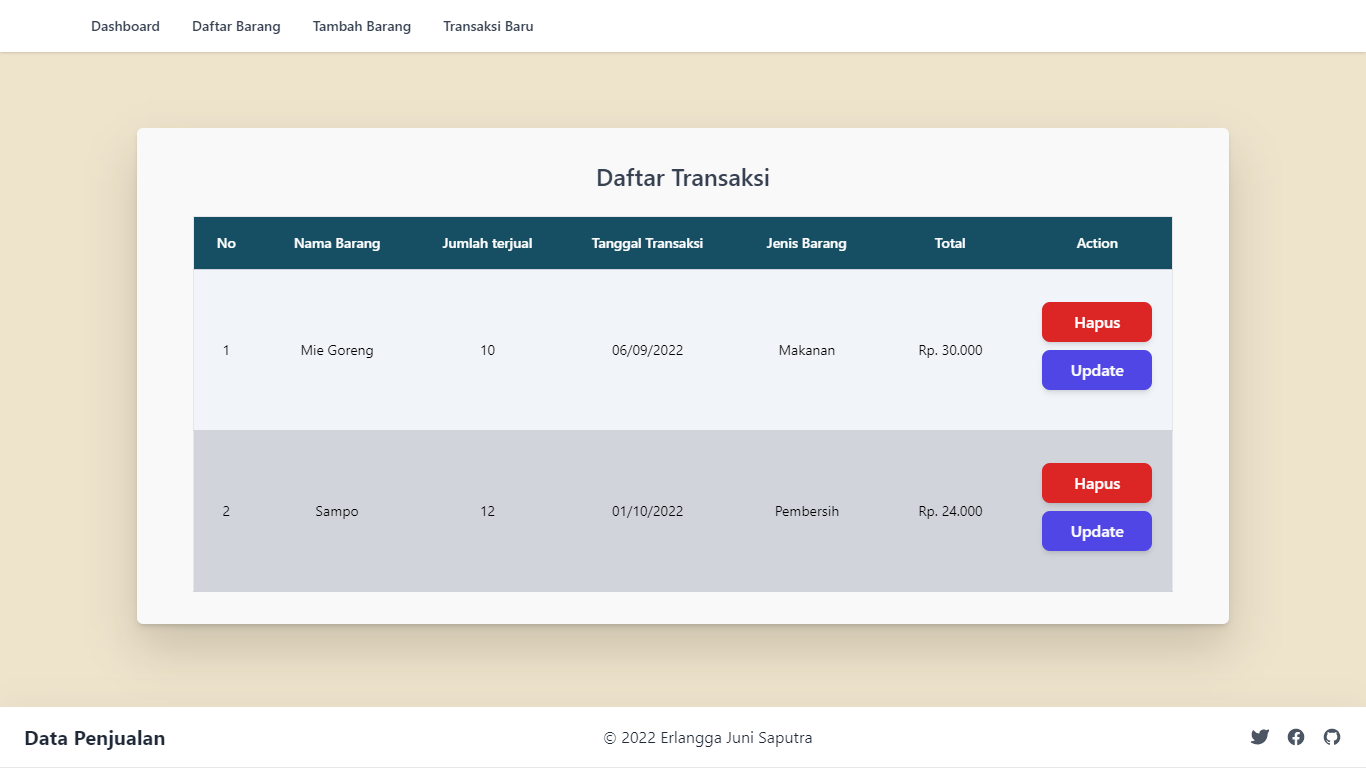Select the Jenis Barang column header
The height and width of the screenshot is (768, 1366).
point(807,243)
